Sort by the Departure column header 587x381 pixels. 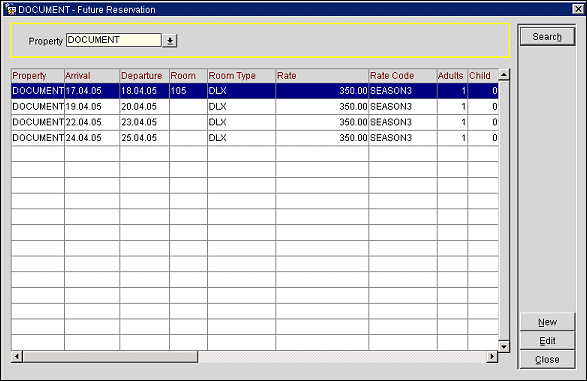[x=145, y=76]
